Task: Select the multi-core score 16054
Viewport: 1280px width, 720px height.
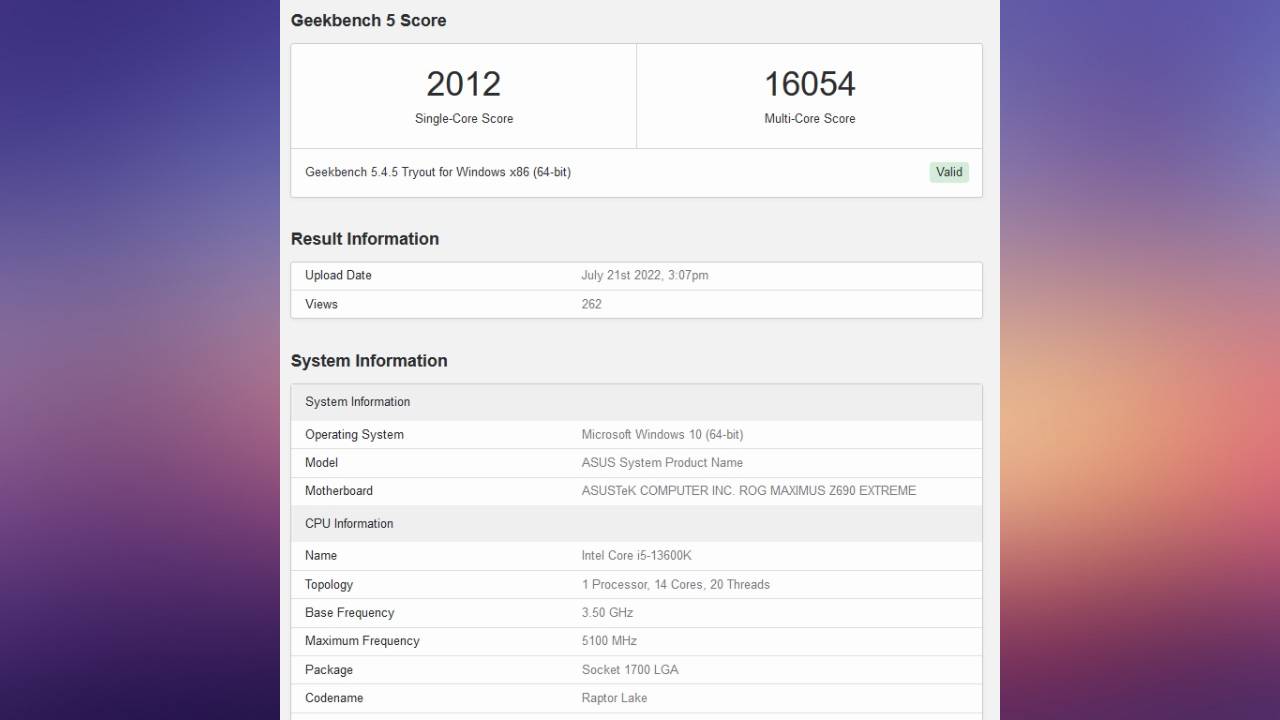Action: click(810, 84)
